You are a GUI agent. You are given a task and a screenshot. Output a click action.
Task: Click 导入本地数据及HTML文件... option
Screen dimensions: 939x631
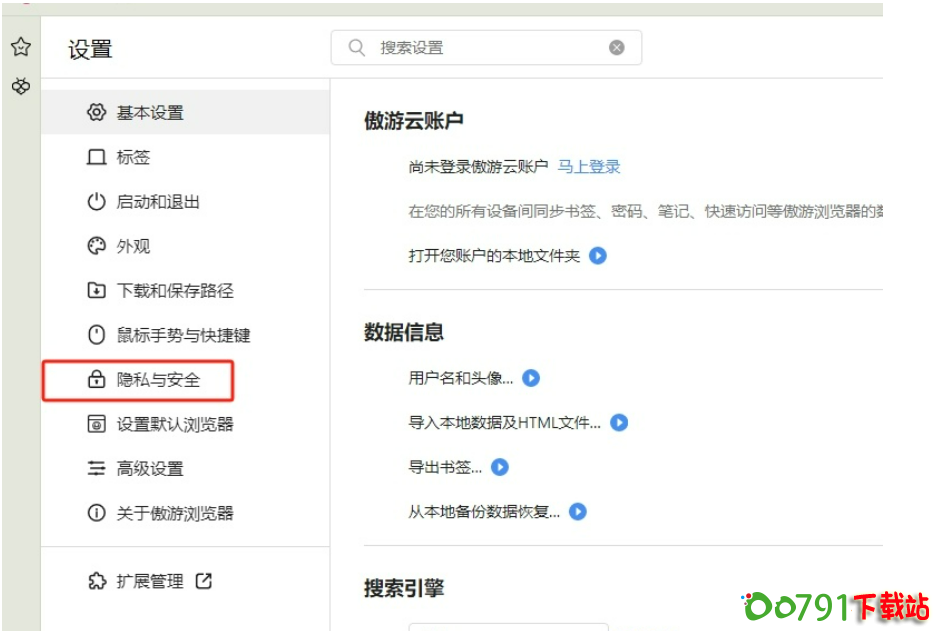pos(505,423)
